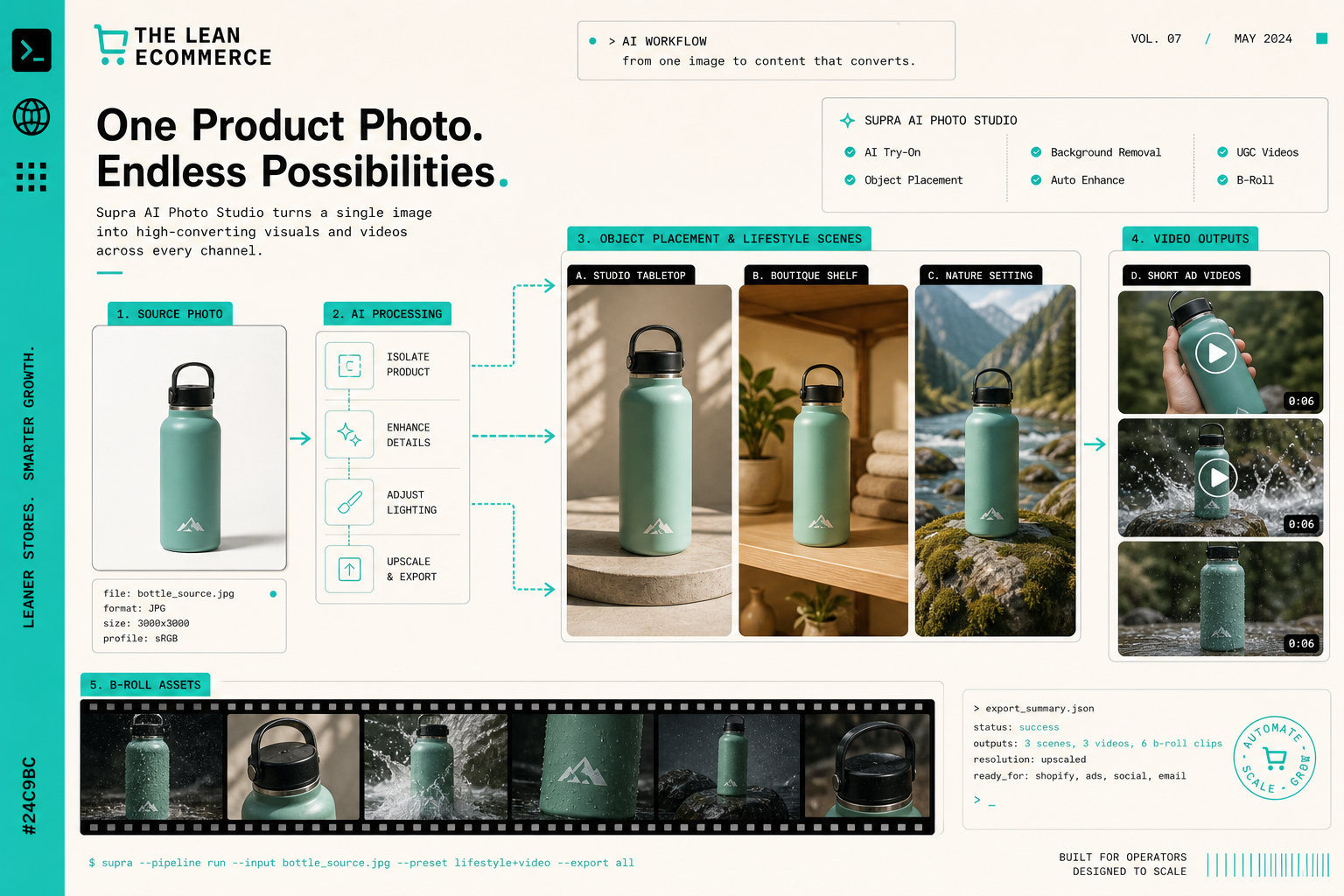This screenshot has height=896, width=1344.
Task: Select the 5. B-ROLL ASSETS tab
Action: 145,685
